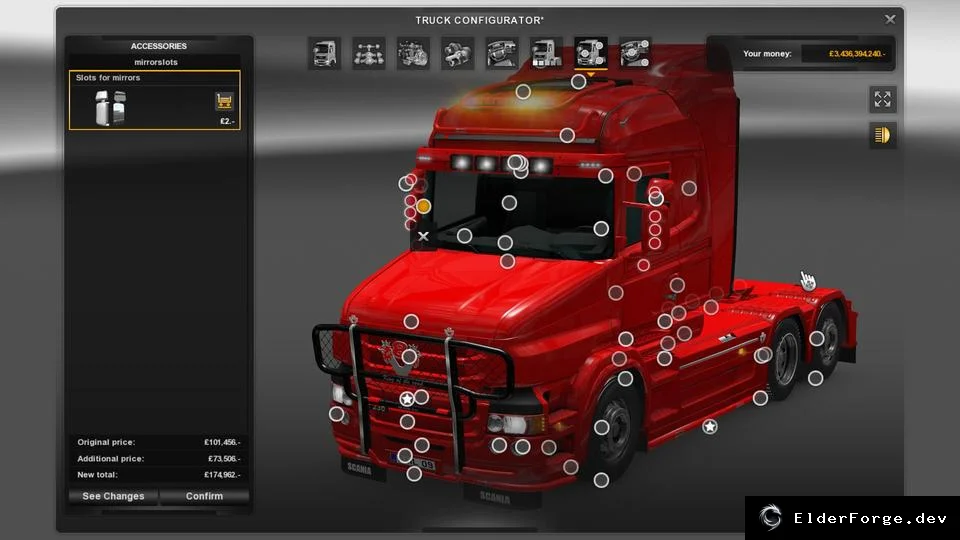Toggle the truck headlights preview
Viewport: 960px width, 540px height.
pos(882,135)
